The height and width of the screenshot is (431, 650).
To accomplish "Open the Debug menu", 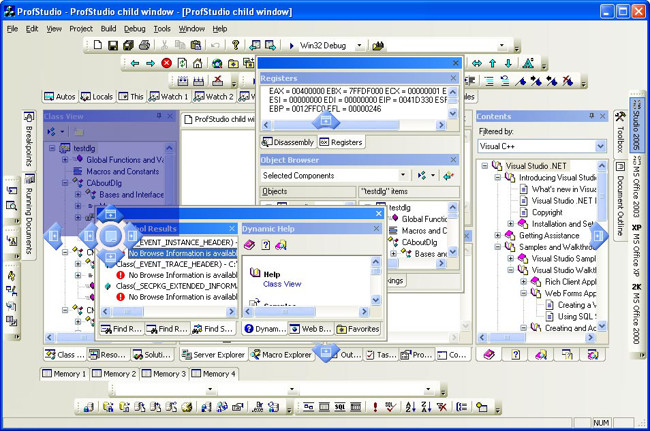I will point(134,29).
